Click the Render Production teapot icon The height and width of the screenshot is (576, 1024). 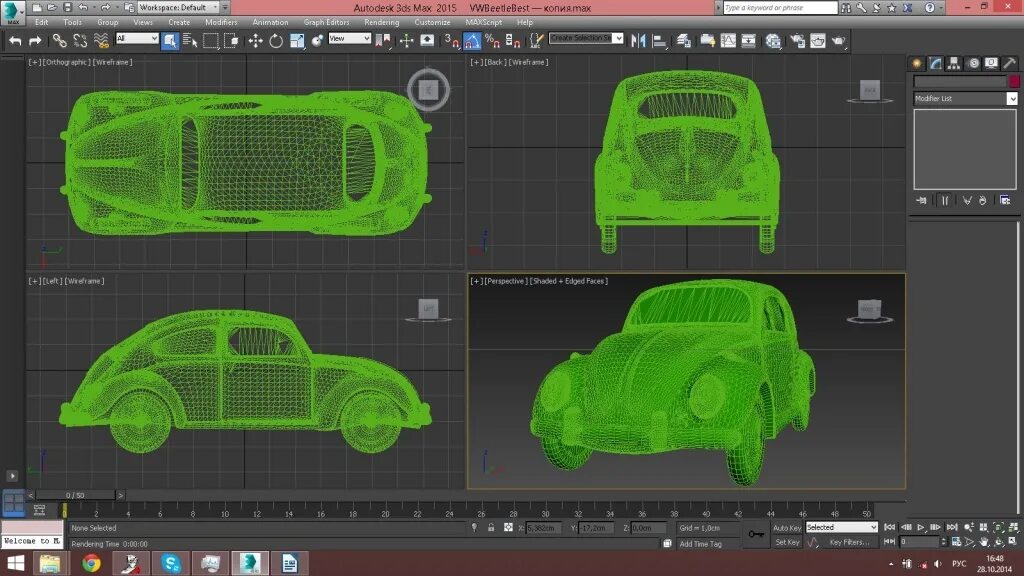[x=839, y=40]
